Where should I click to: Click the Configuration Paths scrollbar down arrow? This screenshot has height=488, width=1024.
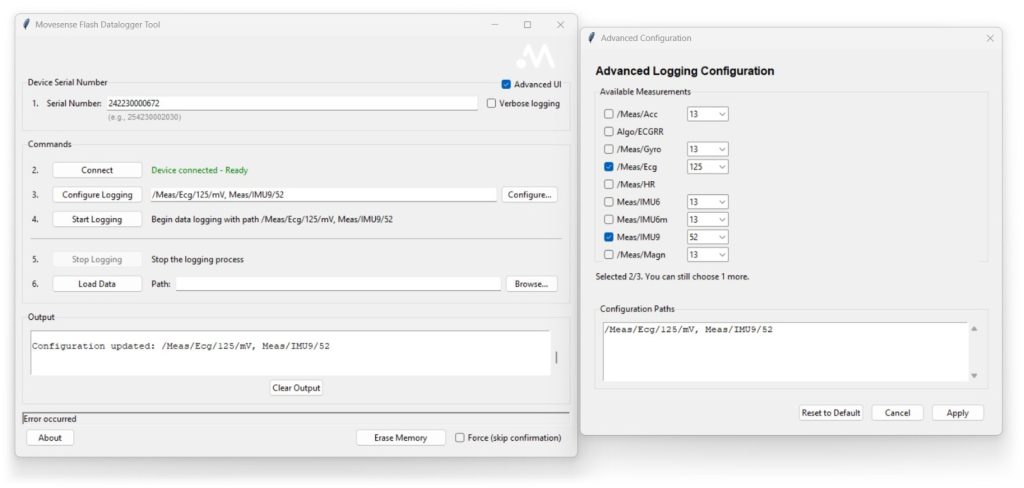tap(974, 375)
